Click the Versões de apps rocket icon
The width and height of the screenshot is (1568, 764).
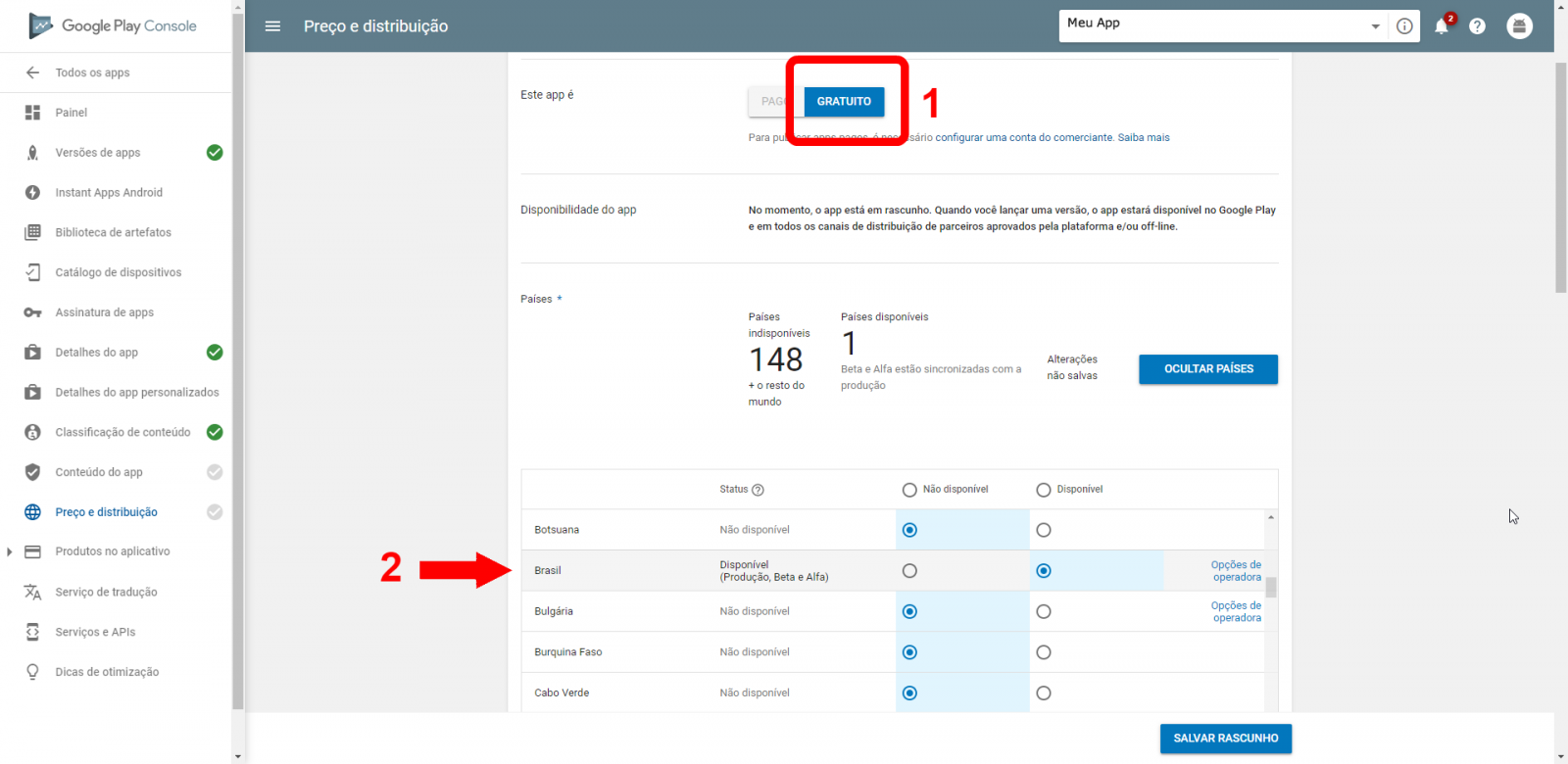tap(32, 153)
